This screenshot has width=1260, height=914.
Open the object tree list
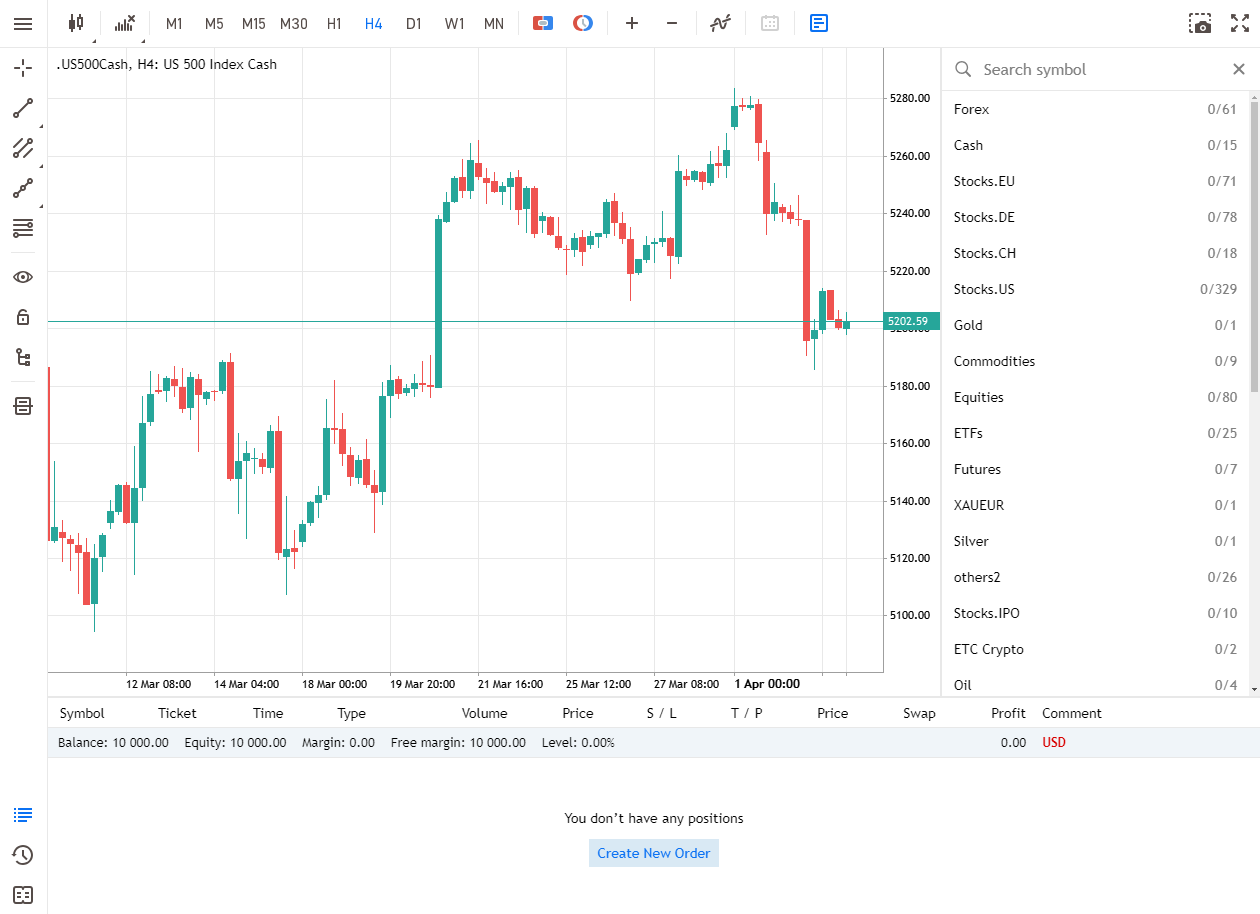pos(23,357)
